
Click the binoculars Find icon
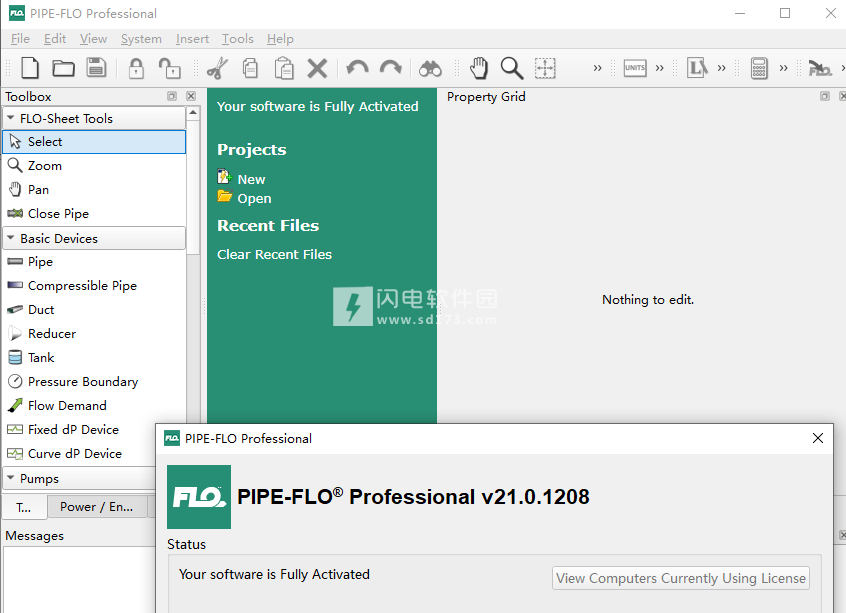pyautogui.click(x=431, y=69)
